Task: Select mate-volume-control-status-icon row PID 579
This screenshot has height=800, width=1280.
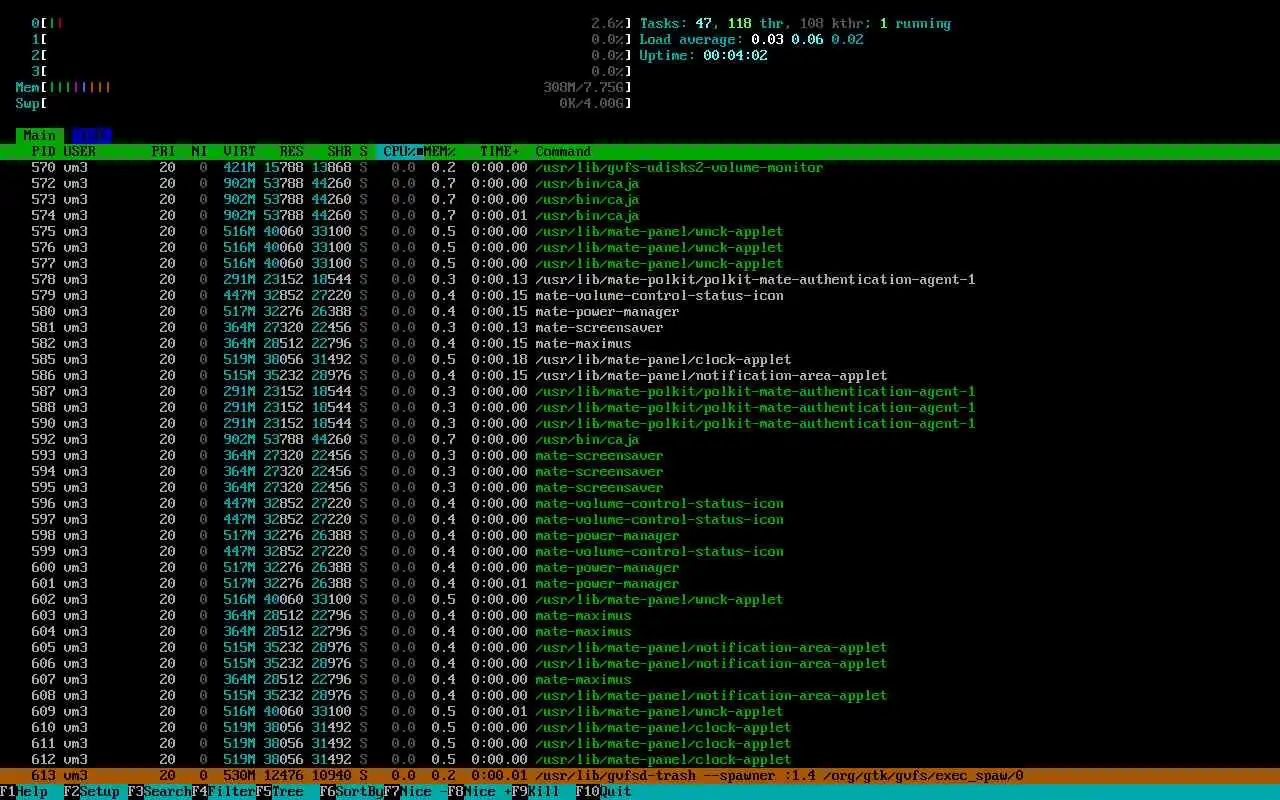Action: click(640, 296)
